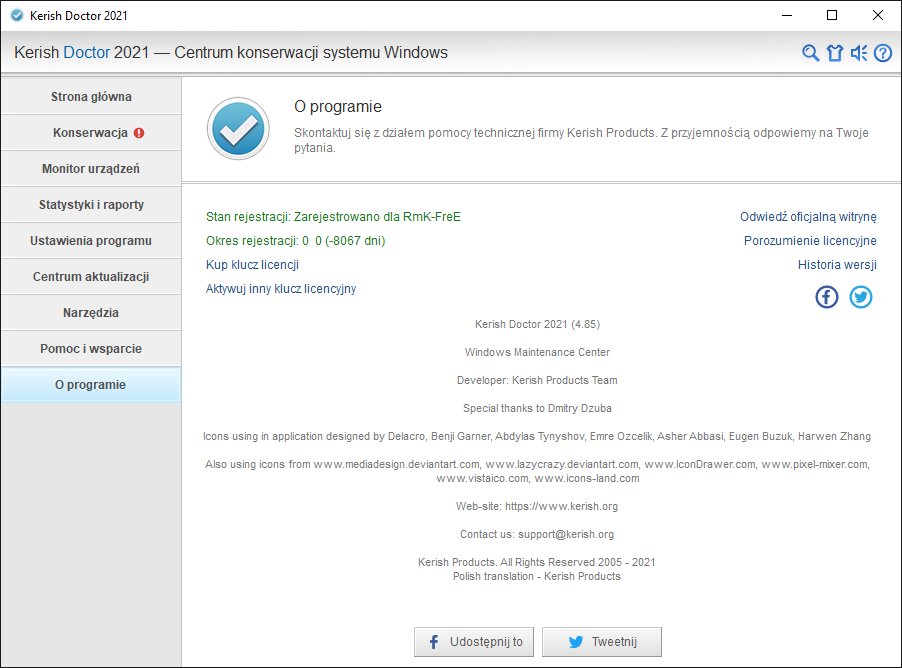Click the round Twitter icon under Historia wersji
The height and width of the screenshot is (668, 902).
click(x=861, y=297)
